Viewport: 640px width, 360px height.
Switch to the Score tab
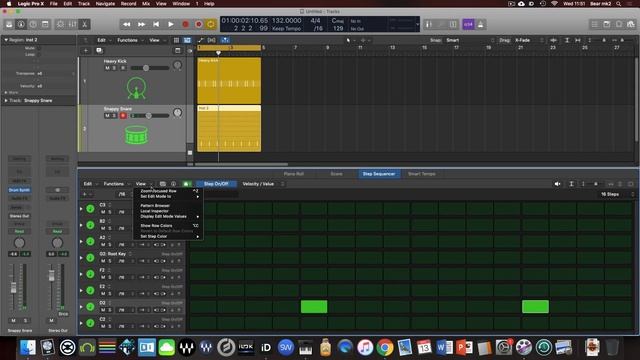[336, 174]
